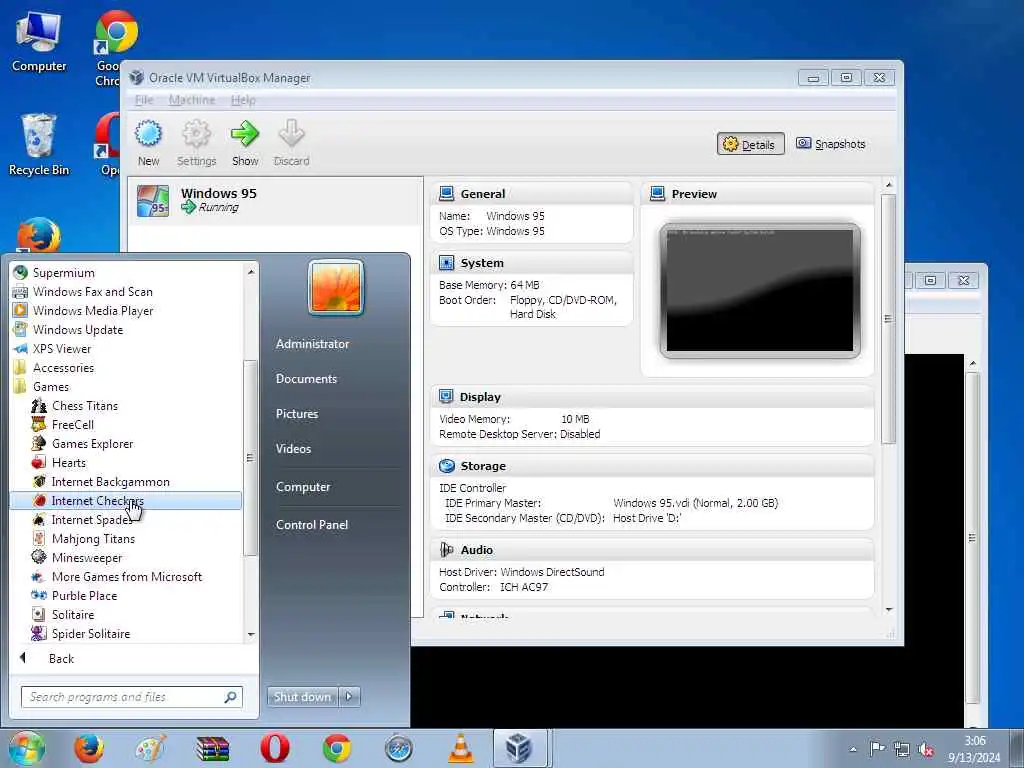Click the Display section header
The image size is (1024, 768).
pos(480,397)
